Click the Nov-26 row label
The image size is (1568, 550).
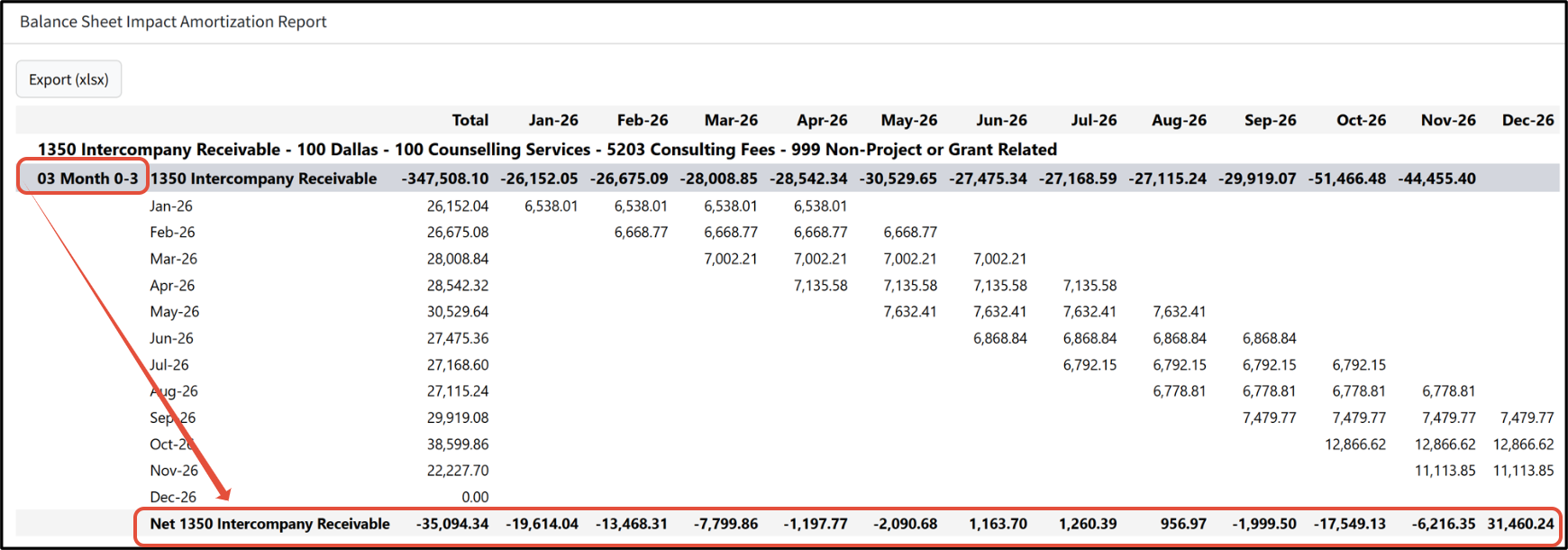174,471
